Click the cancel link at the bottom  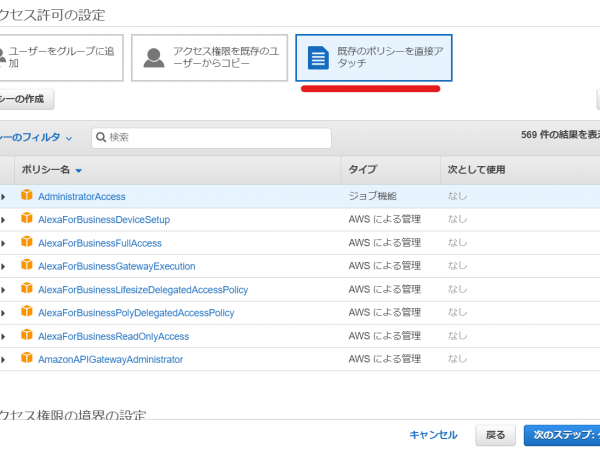[433, 435]
